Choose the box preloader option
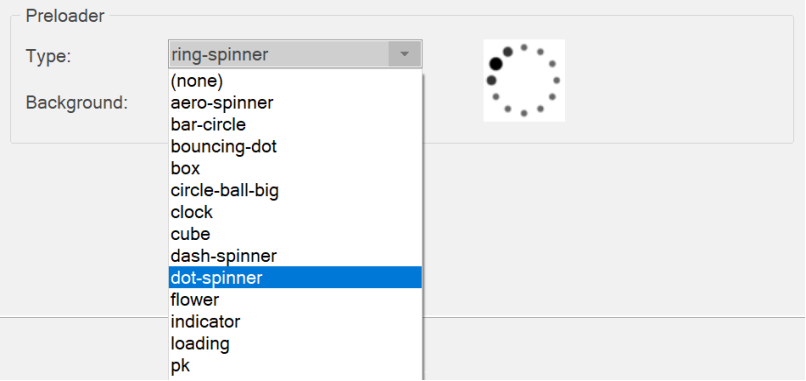This screenshot has height=381, width=806. tap(295, 169)
